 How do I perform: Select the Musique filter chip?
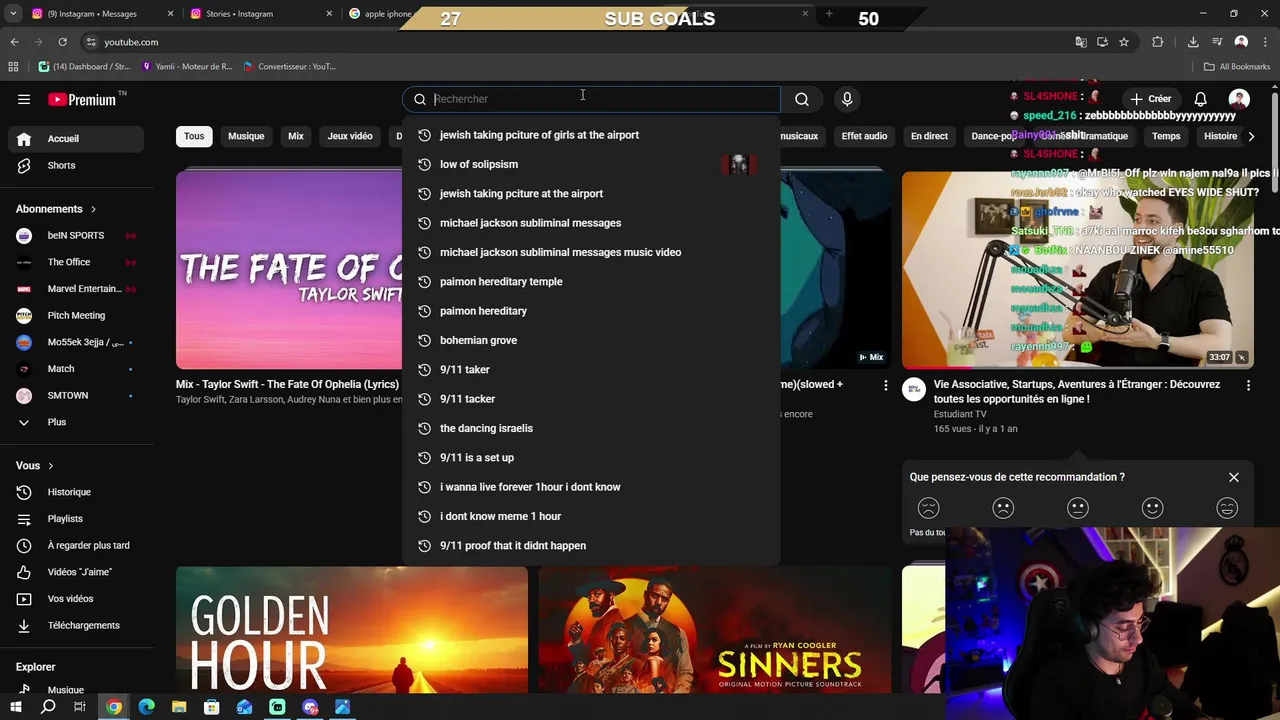coord(246,136)
